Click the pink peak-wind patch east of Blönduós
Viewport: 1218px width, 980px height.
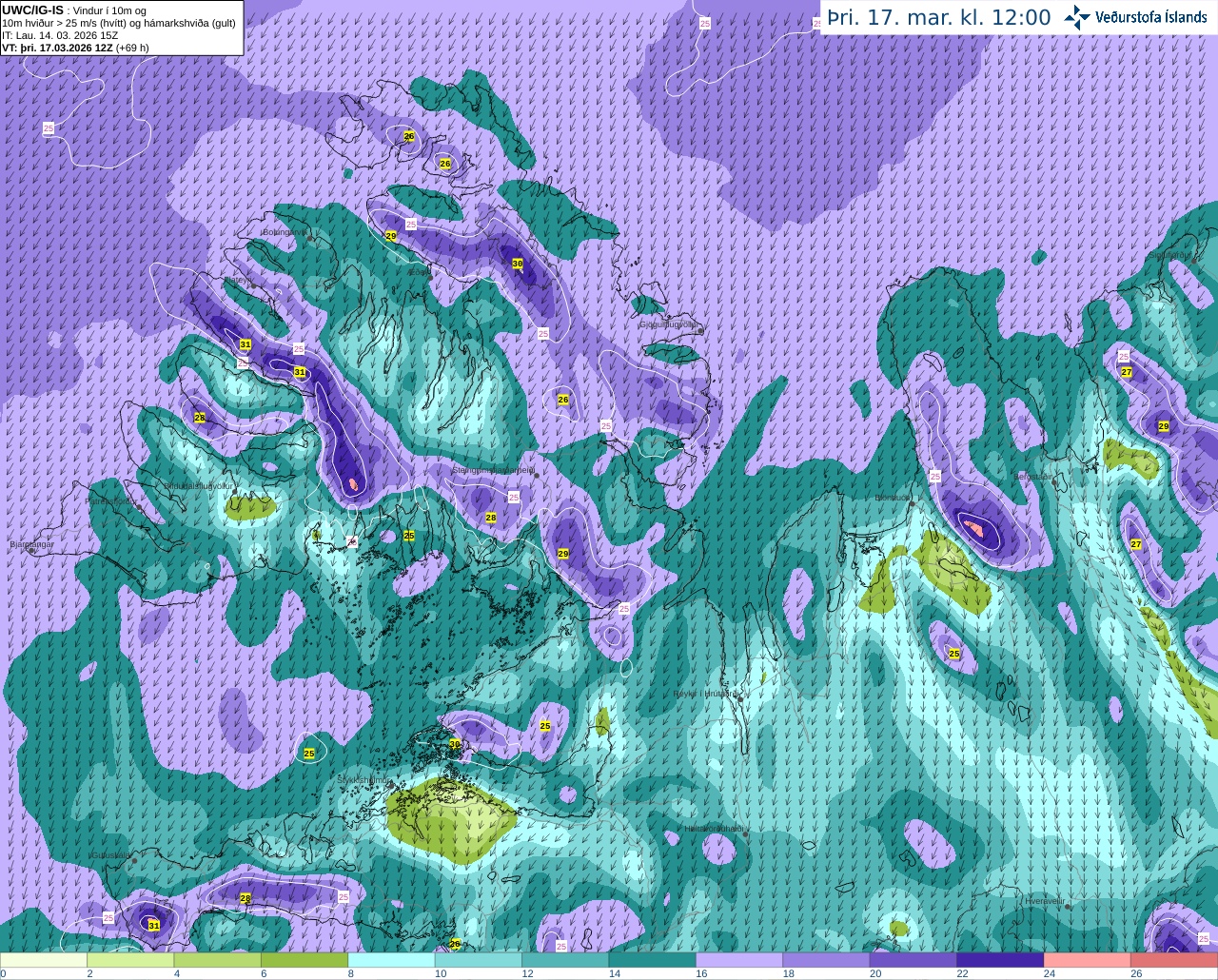(972, 526)
